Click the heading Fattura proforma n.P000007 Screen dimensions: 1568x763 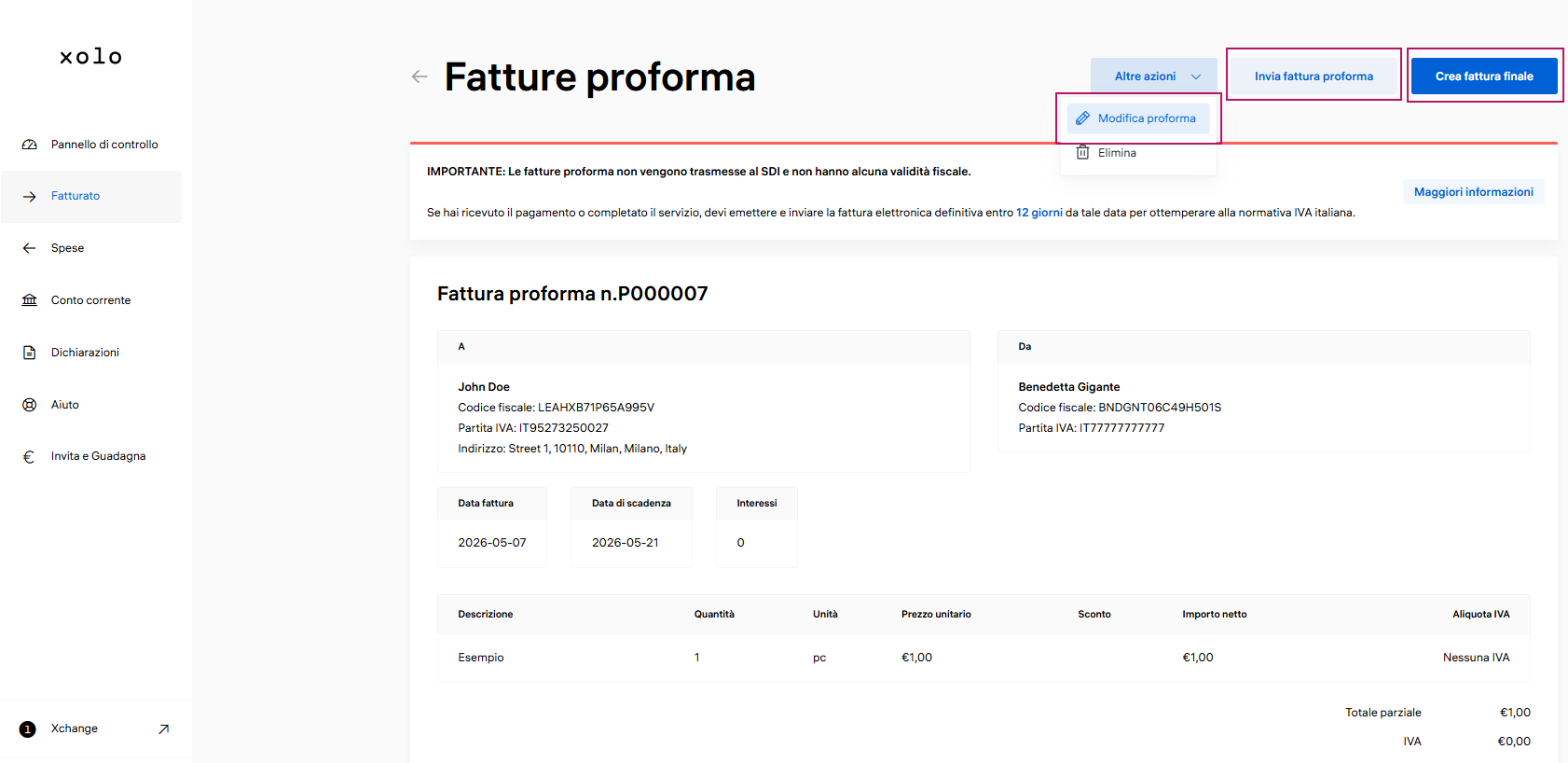click(572, 294)
